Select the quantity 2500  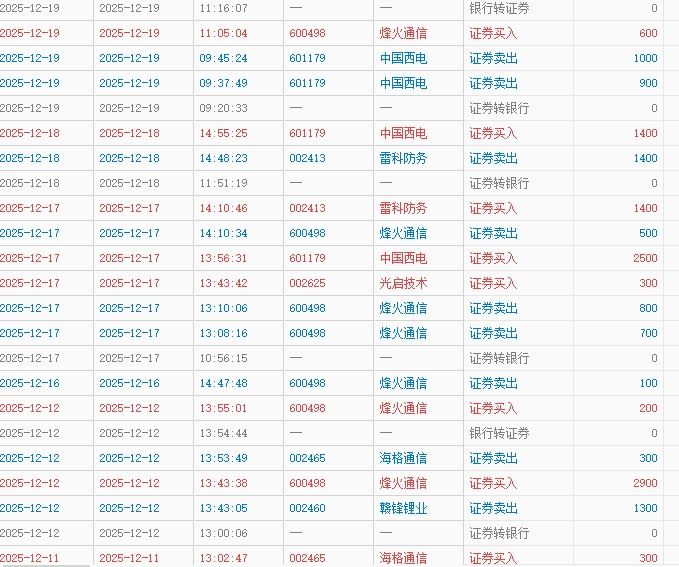pos(645,259)
